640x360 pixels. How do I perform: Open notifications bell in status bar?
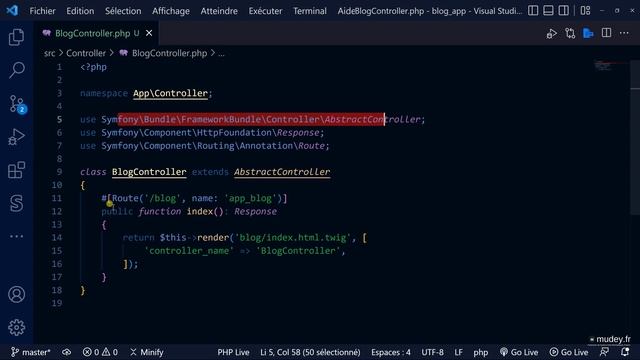(625, 352)
